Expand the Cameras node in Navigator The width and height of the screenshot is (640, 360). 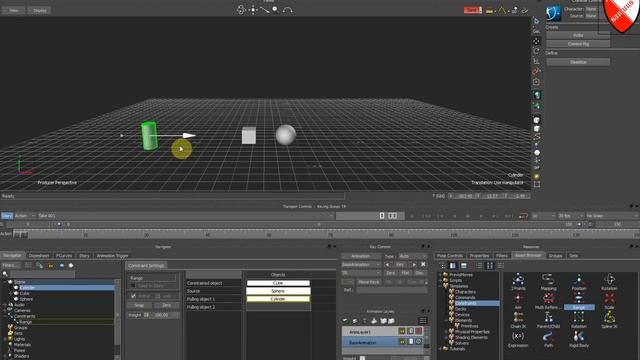tap(5, 310)
